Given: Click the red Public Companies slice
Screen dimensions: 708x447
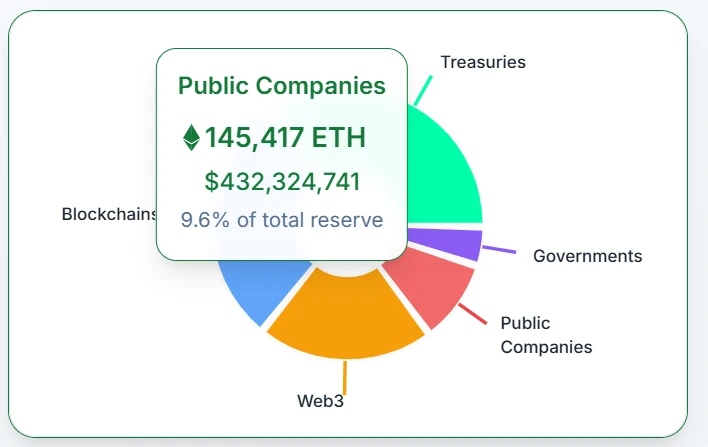Looking at the screenshot, I should pos(428,286).
